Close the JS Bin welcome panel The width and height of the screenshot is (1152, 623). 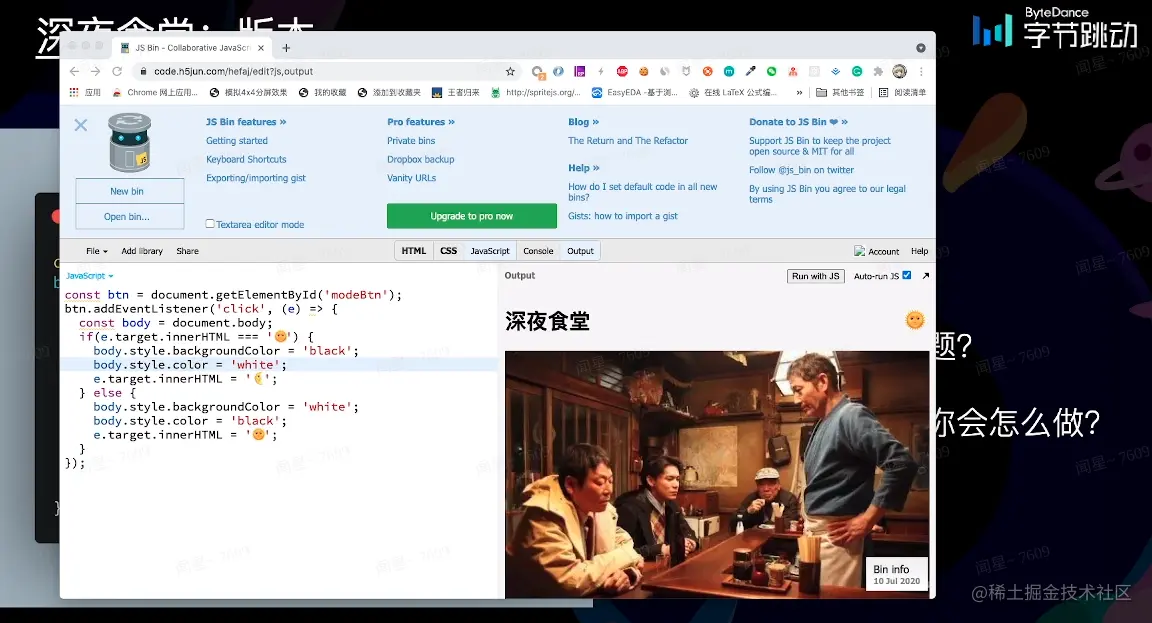click(81, 125)
